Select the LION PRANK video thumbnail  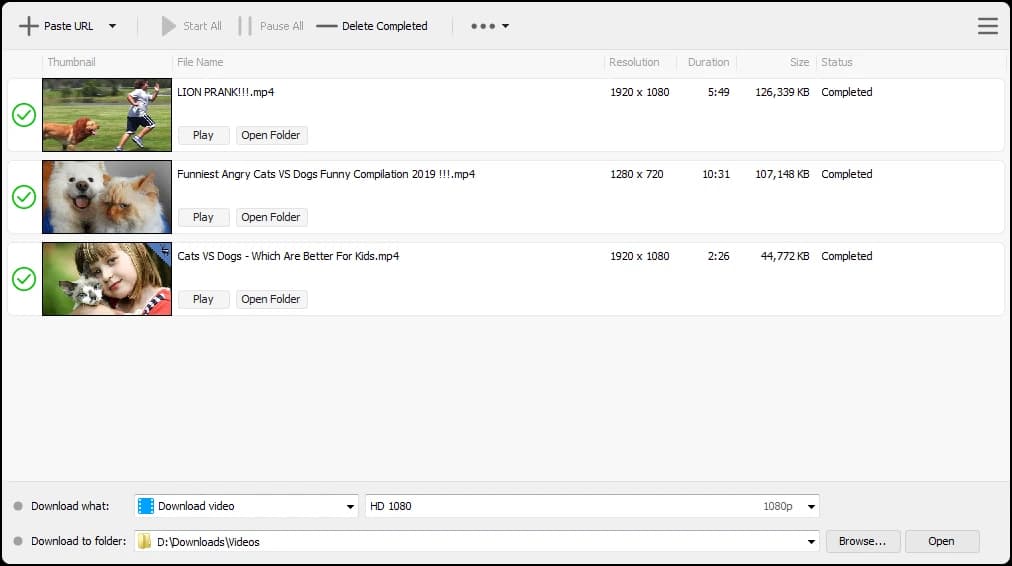107,115
